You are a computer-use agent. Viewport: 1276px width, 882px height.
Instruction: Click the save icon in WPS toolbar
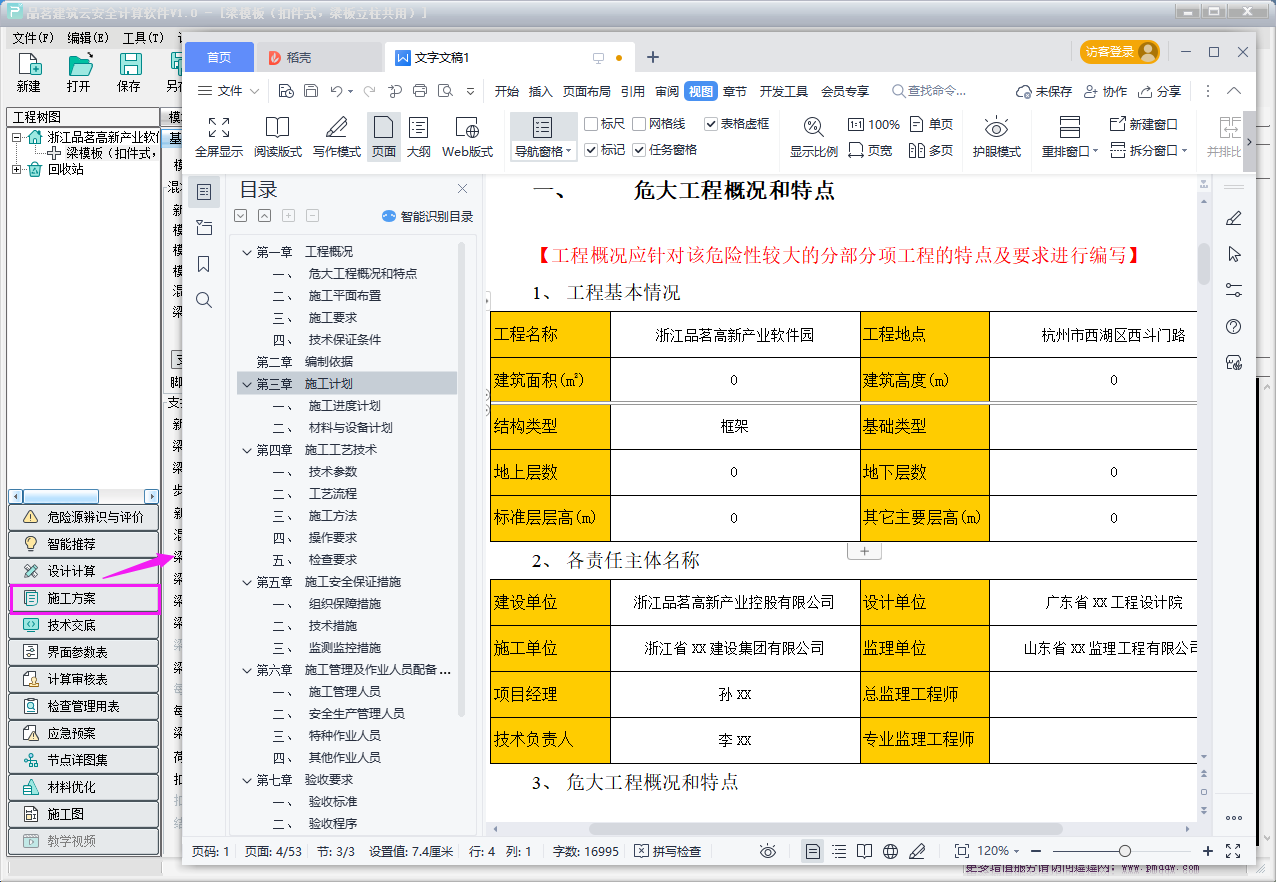(311, 91)
